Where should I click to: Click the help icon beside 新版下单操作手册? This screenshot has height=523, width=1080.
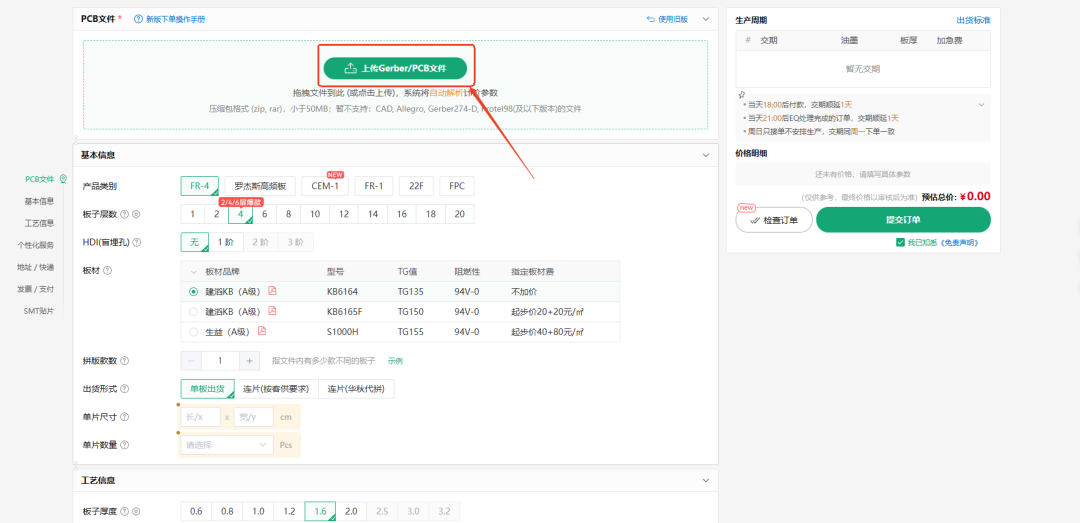tap(138, 19)
